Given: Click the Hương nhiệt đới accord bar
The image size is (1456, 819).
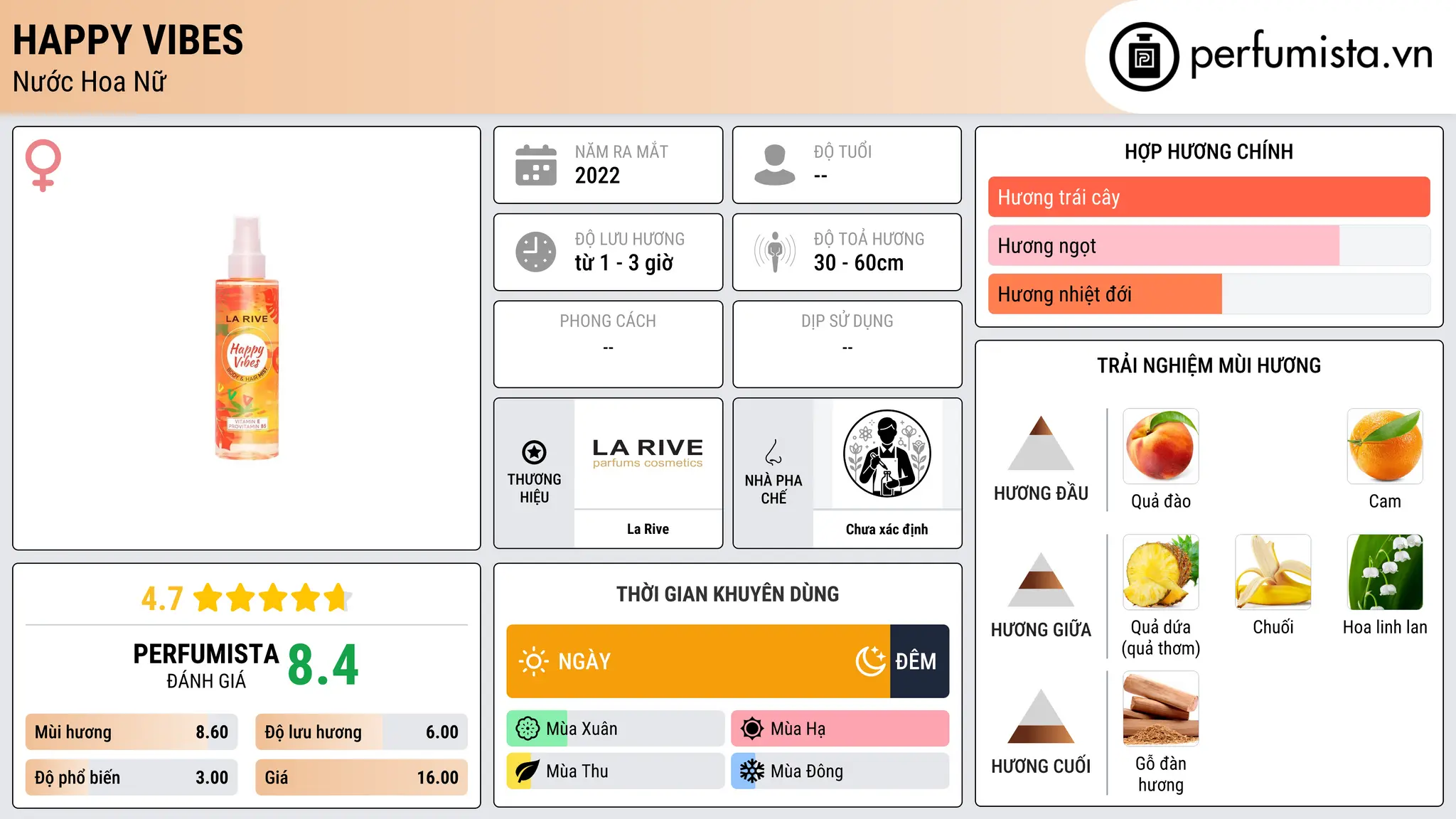Looking at the screenshot, I should [1209, 294].
